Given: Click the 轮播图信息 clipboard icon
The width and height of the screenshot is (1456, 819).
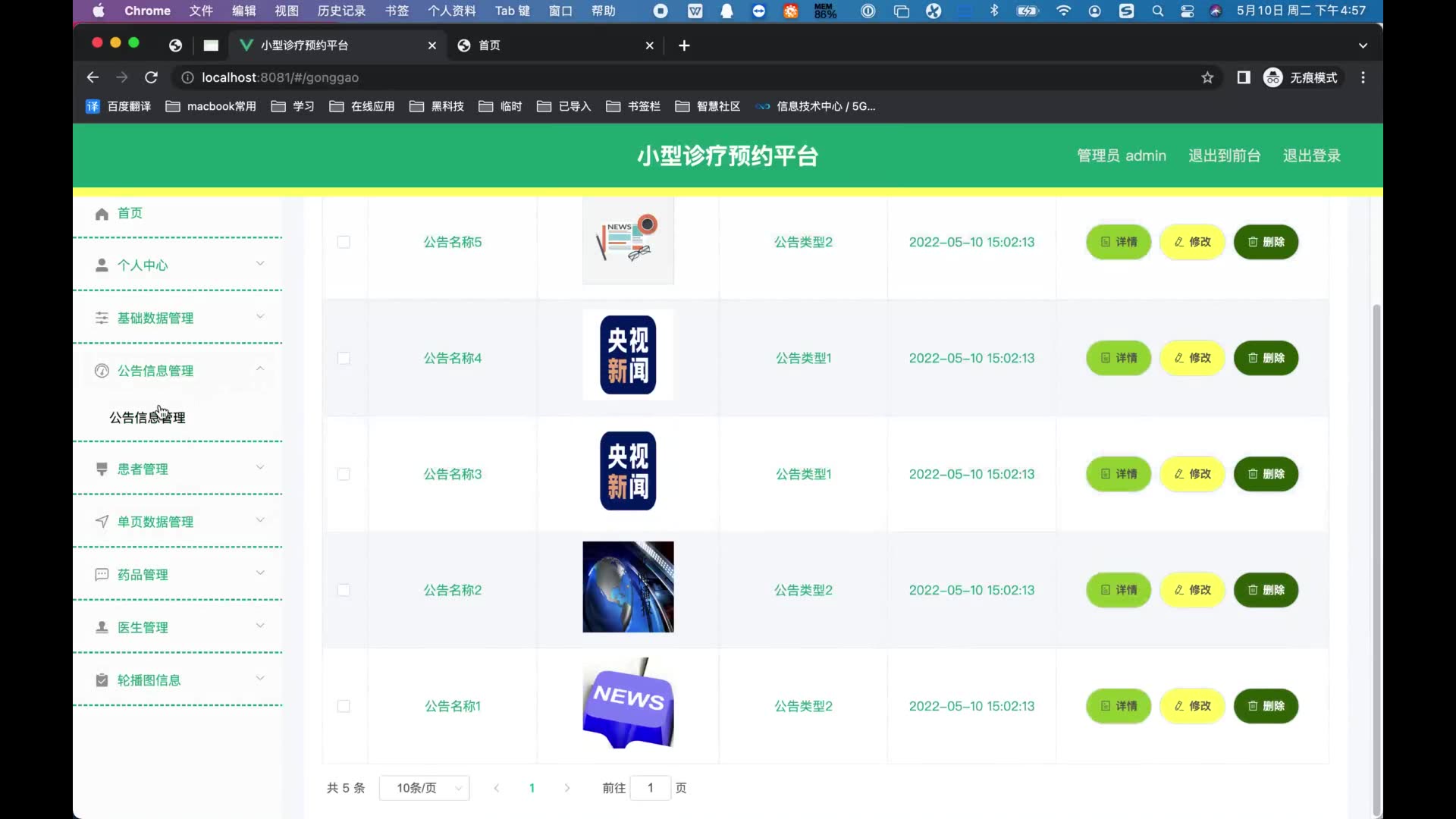Looking at the screenshot, I should click(x=102, y=680).
